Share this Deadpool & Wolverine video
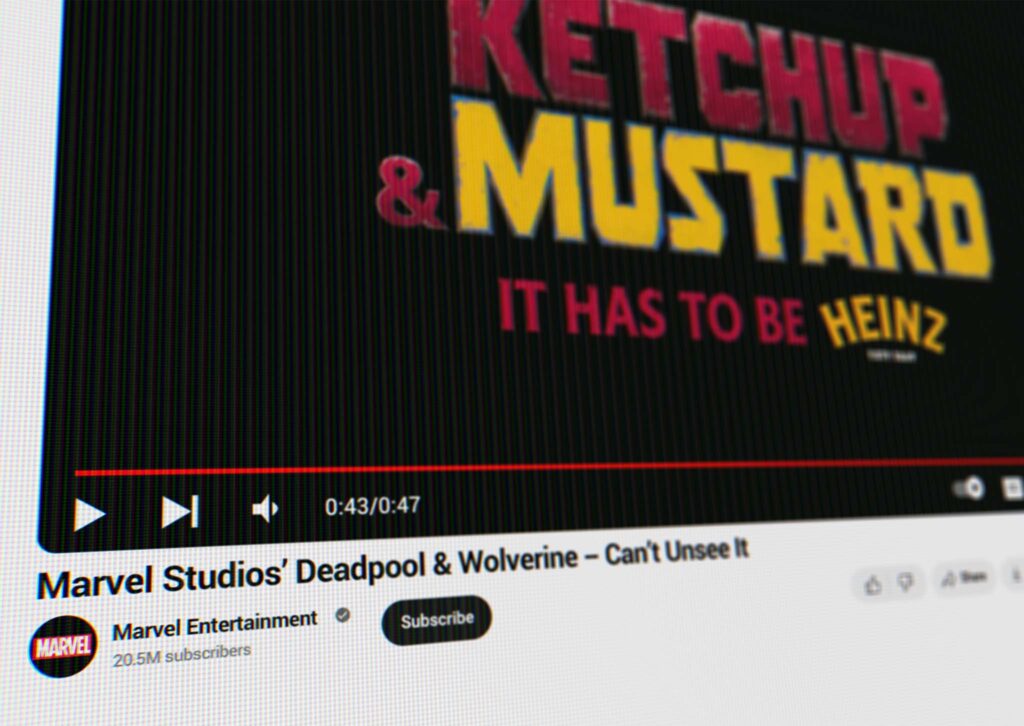 964,577
